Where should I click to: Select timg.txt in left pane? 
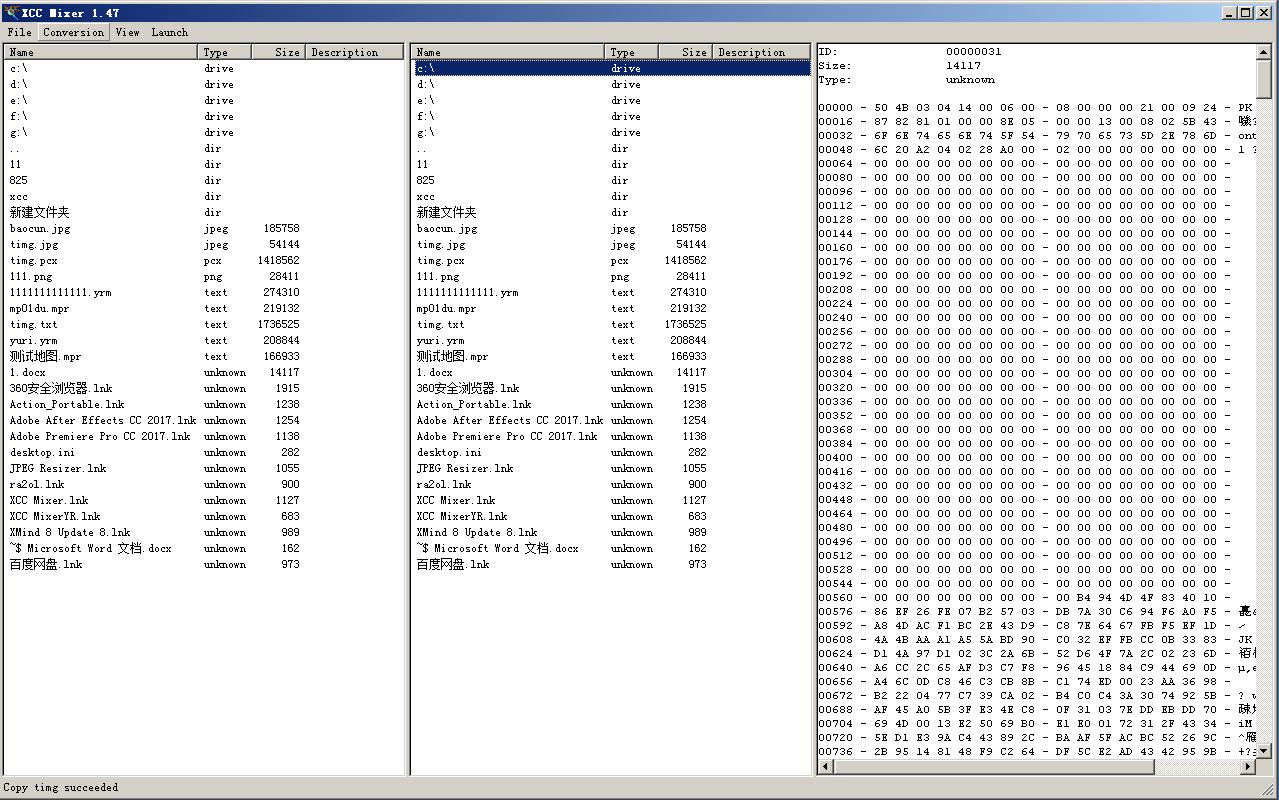pos(34,324)
